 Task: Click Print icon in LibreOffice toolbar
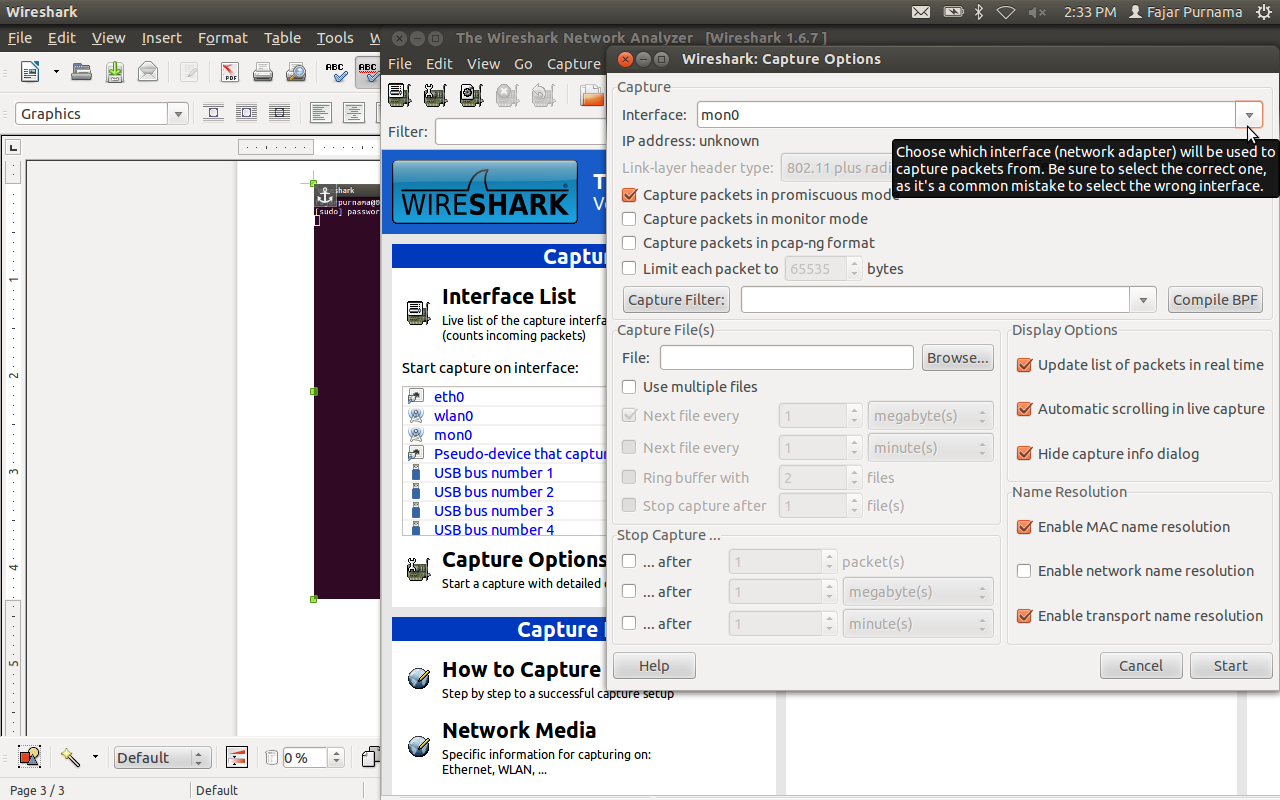[263, 72]
